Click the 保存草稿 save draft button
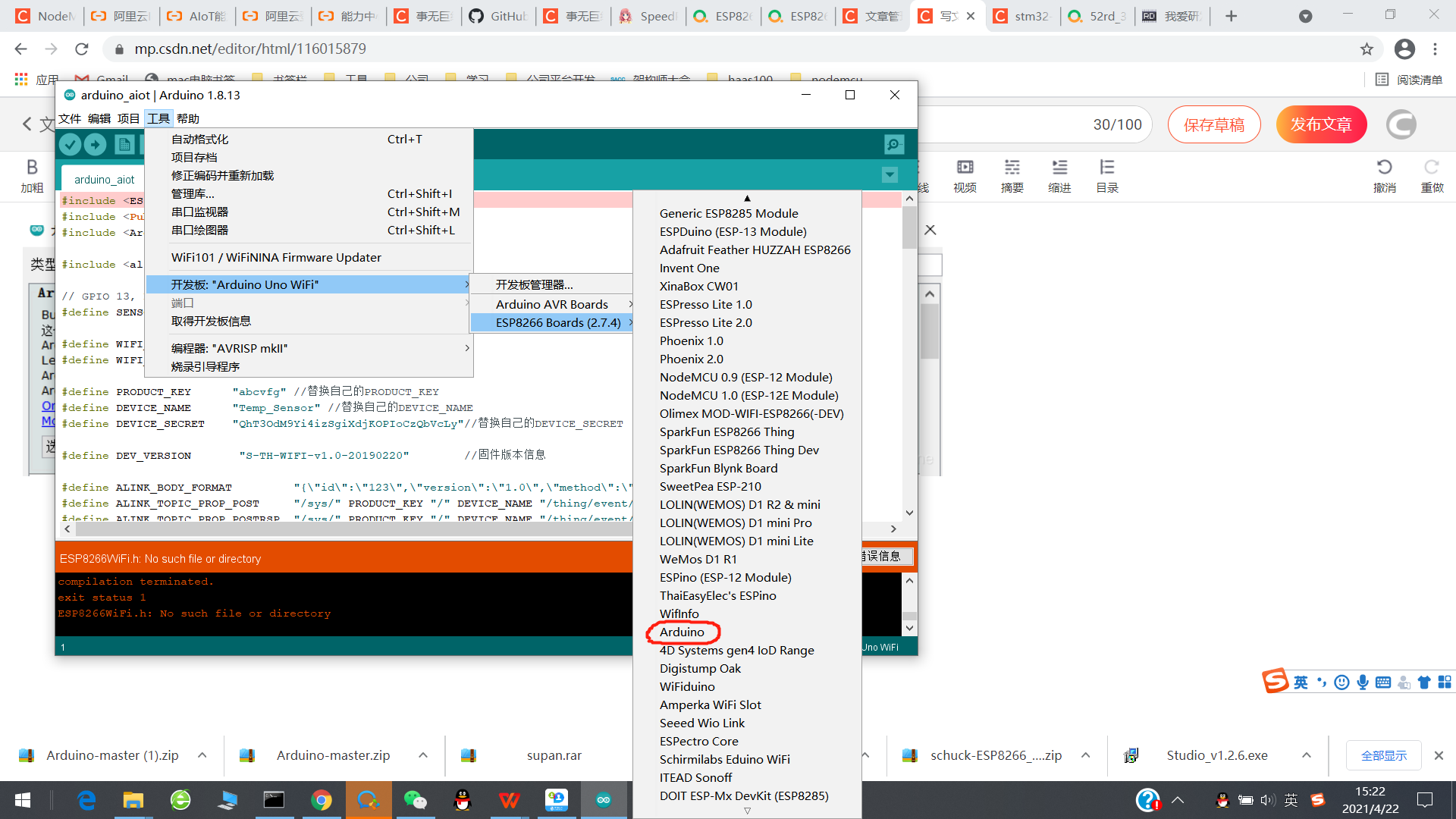1456x819 pixels. [x=1214, y=124]
